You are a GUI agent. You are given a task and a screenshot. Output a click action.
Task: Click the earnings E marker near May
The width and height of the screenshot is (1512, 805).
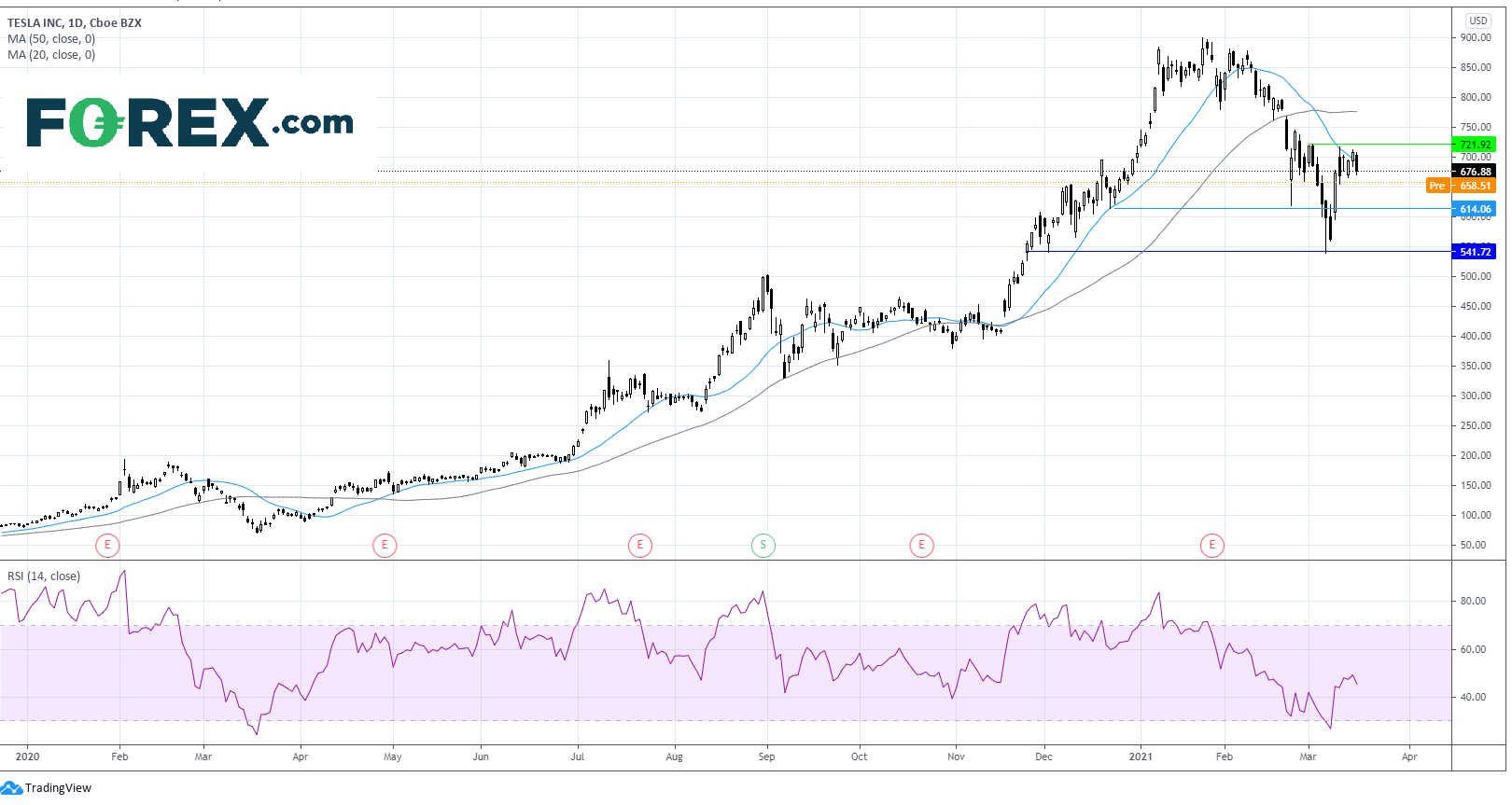pyautogui.click(x=385, y=545)
